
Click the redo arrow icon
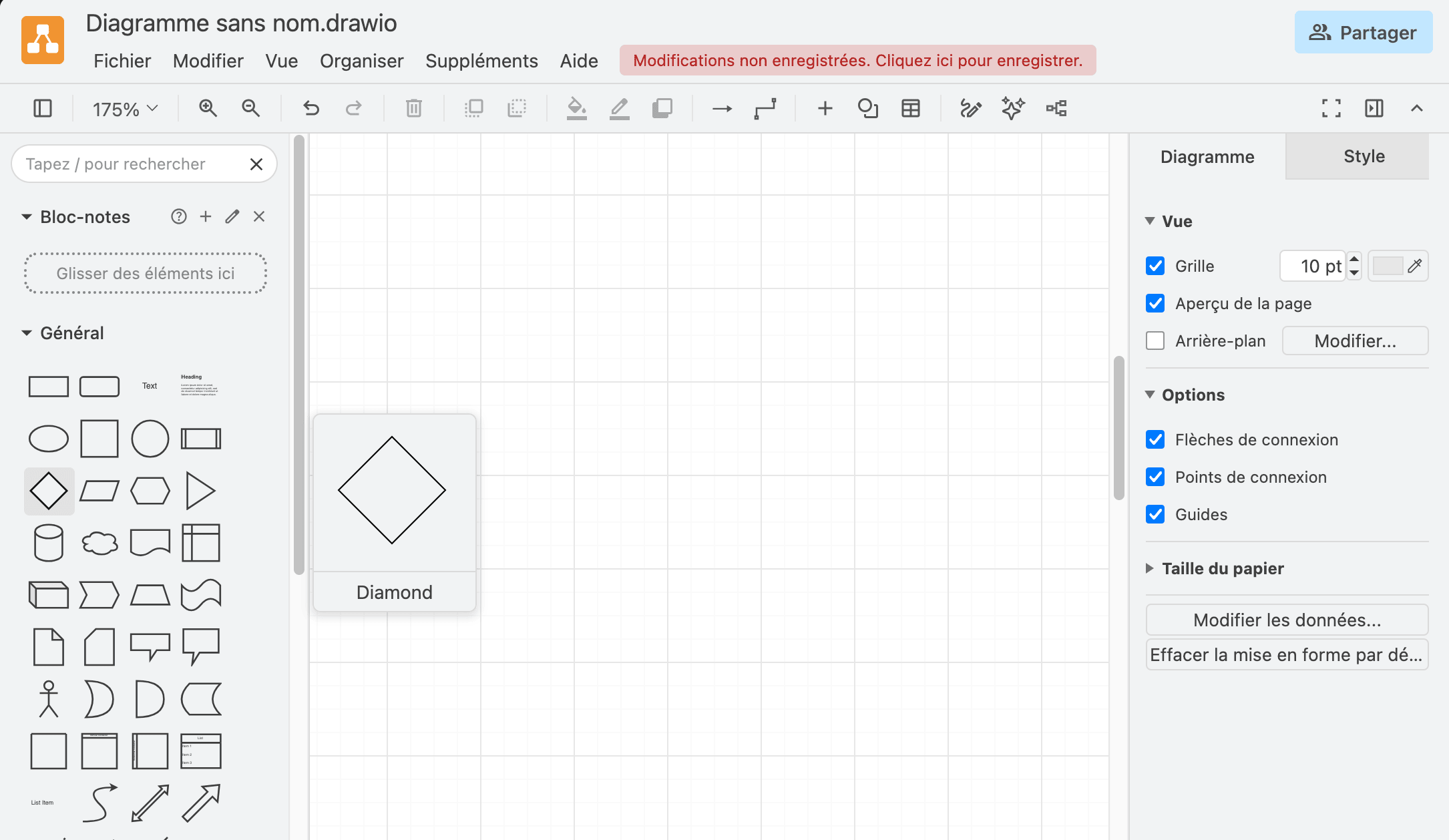pyautogui.click(x=354, y=108)
